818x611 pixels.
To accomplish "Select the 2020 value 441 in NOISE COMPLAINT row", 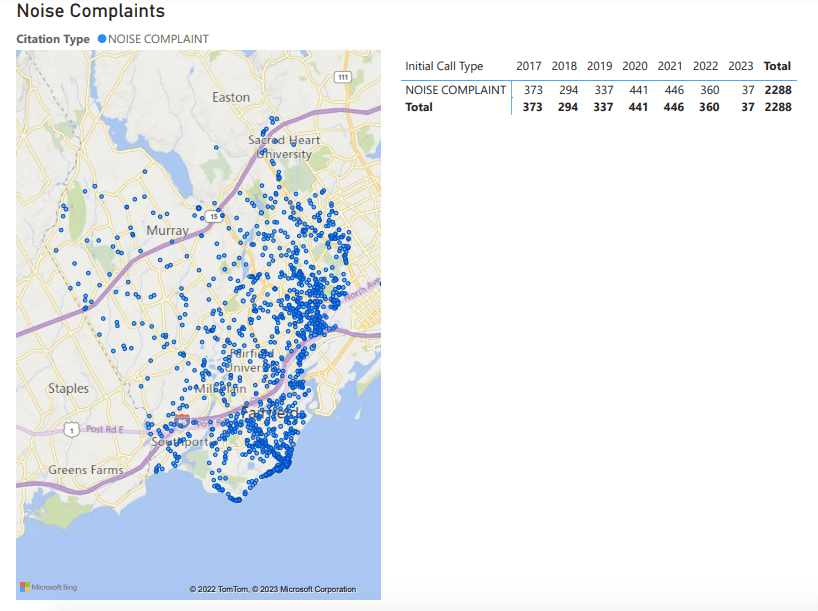I will pos(639,90).
